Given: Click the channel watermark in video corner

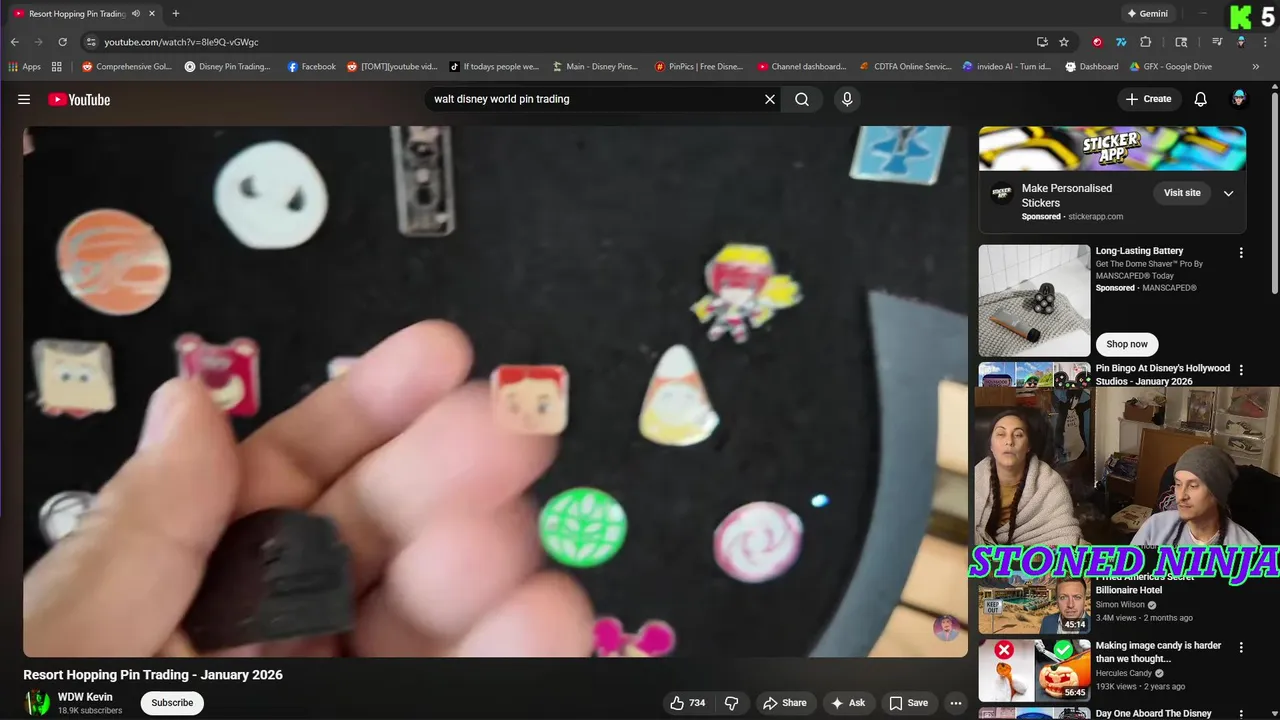Looking at the screenshot, I should tap(946, 628).
